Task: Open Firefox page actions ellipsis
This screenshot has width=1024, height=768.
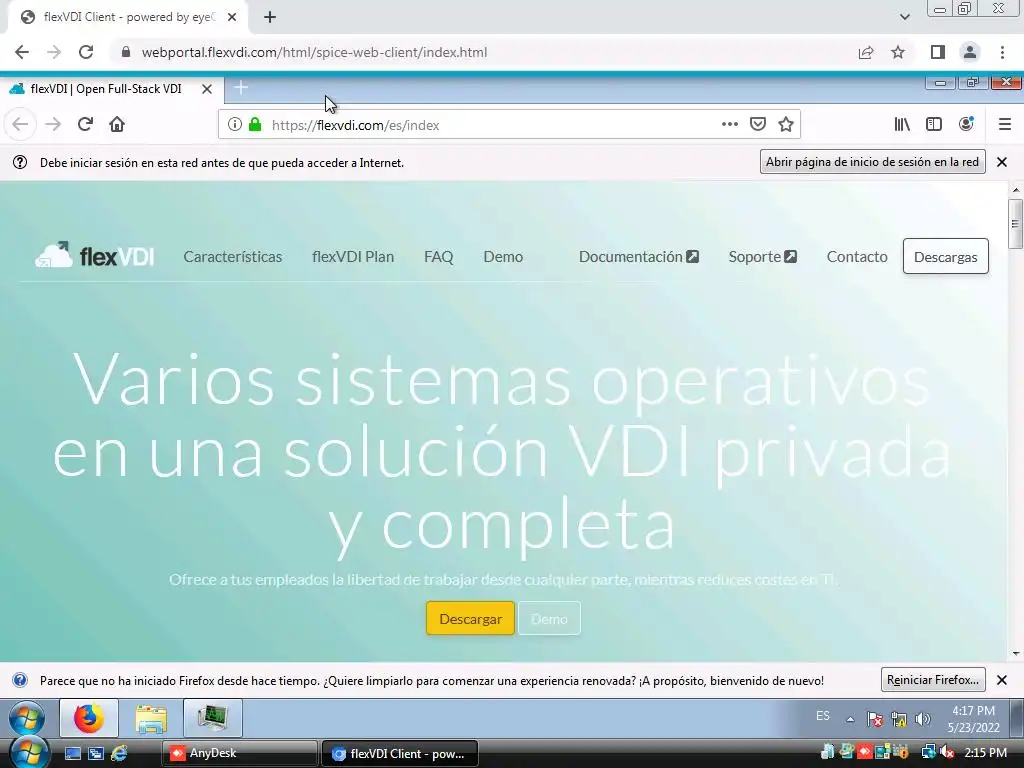Action: (729, 124)
